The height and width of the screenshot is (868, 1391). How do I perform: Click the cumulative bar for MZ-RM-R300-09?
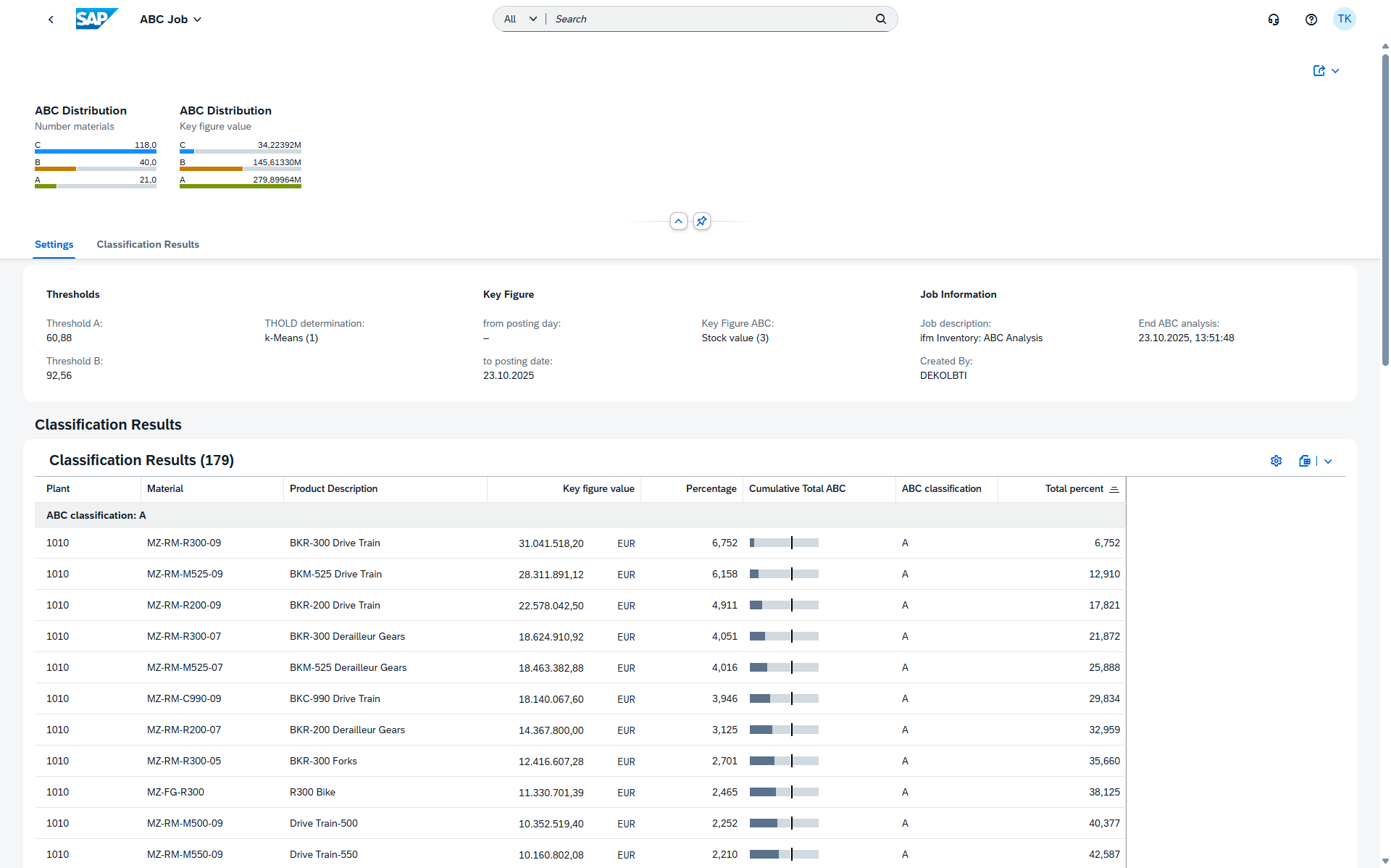(784, 543)
